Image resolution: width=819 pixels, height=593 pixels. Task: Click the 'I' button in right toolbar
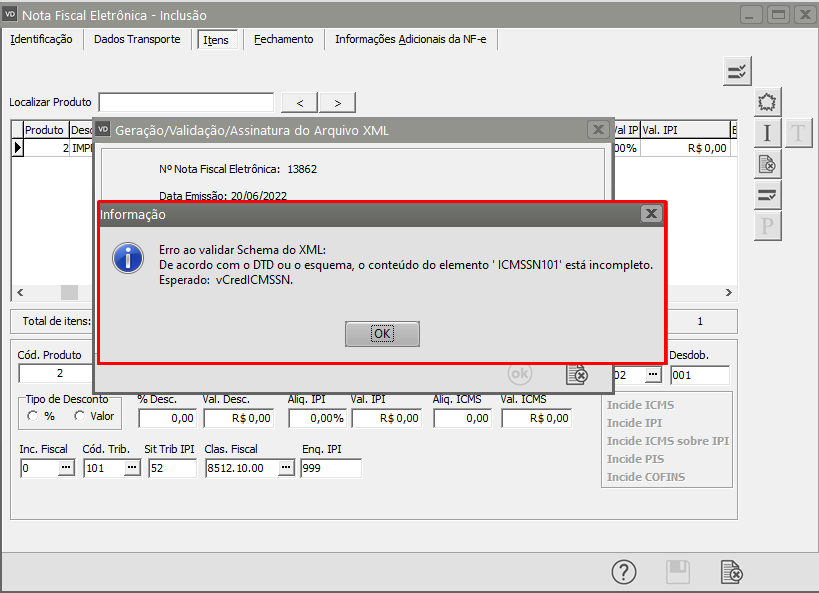tap(767, 133)
